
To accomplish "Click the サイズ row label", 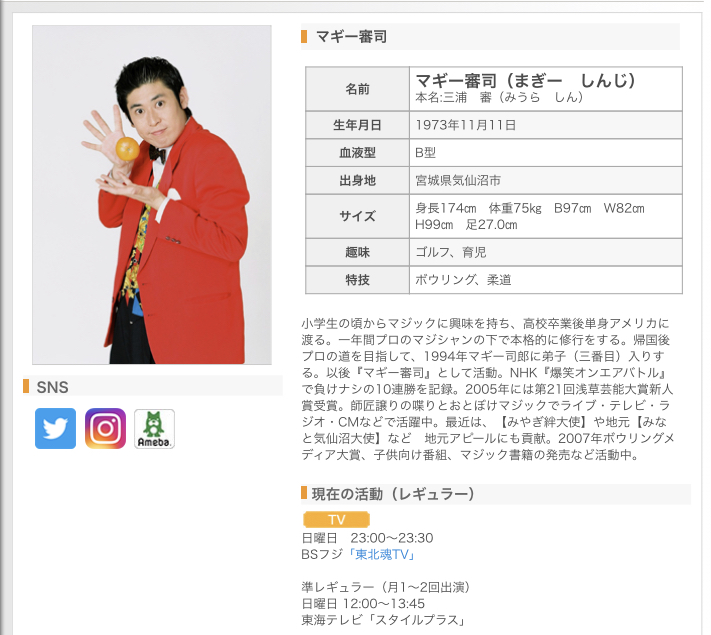I will (x=357, y=216).
